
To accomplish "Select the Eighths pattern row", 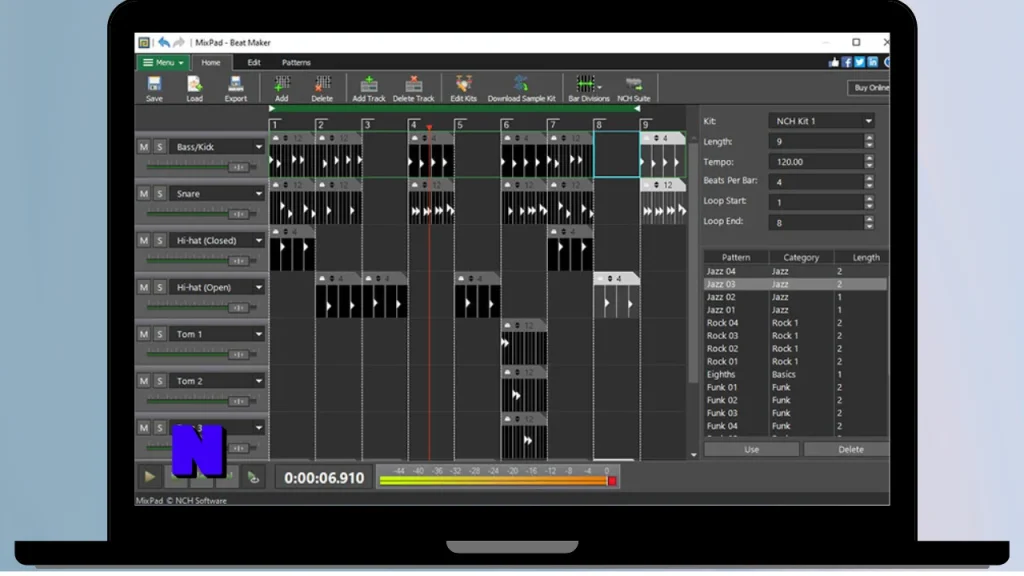I will pos(795,374).
